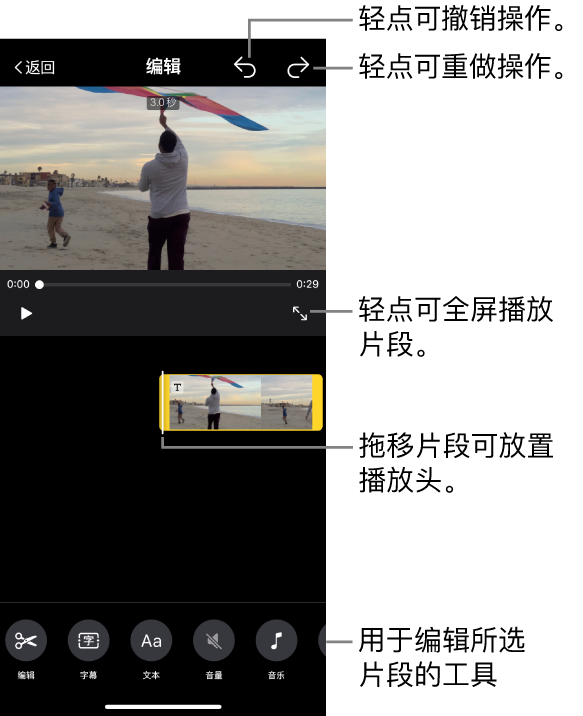The width and height of the screenshot is (583, 716).
Task: Mute the clip with the 音量 speaker icon
Action: pyautogui.click(x=214, y=641)
